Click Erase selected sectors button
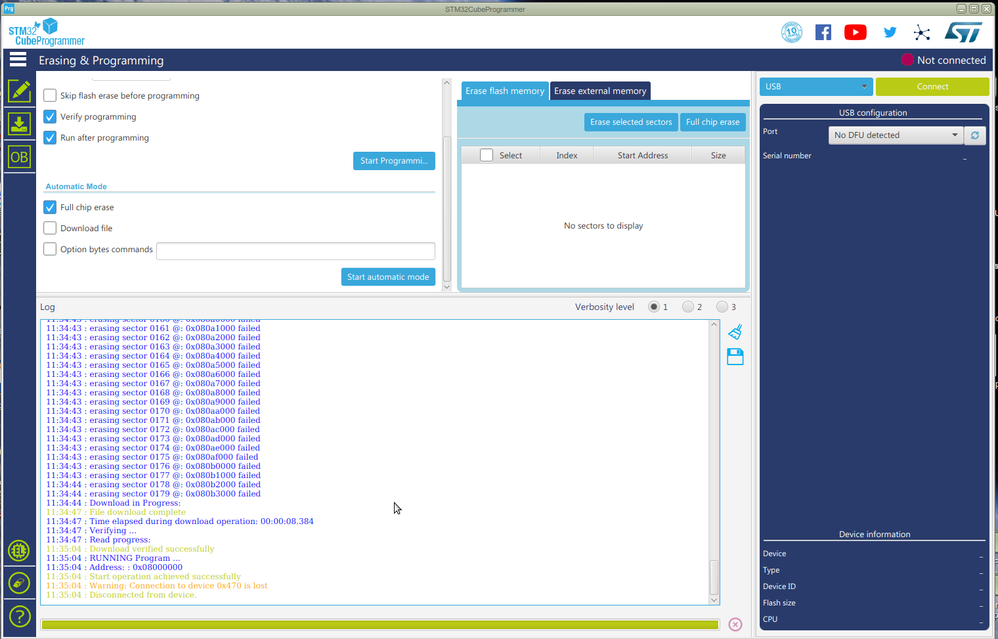 pos(631,122)
